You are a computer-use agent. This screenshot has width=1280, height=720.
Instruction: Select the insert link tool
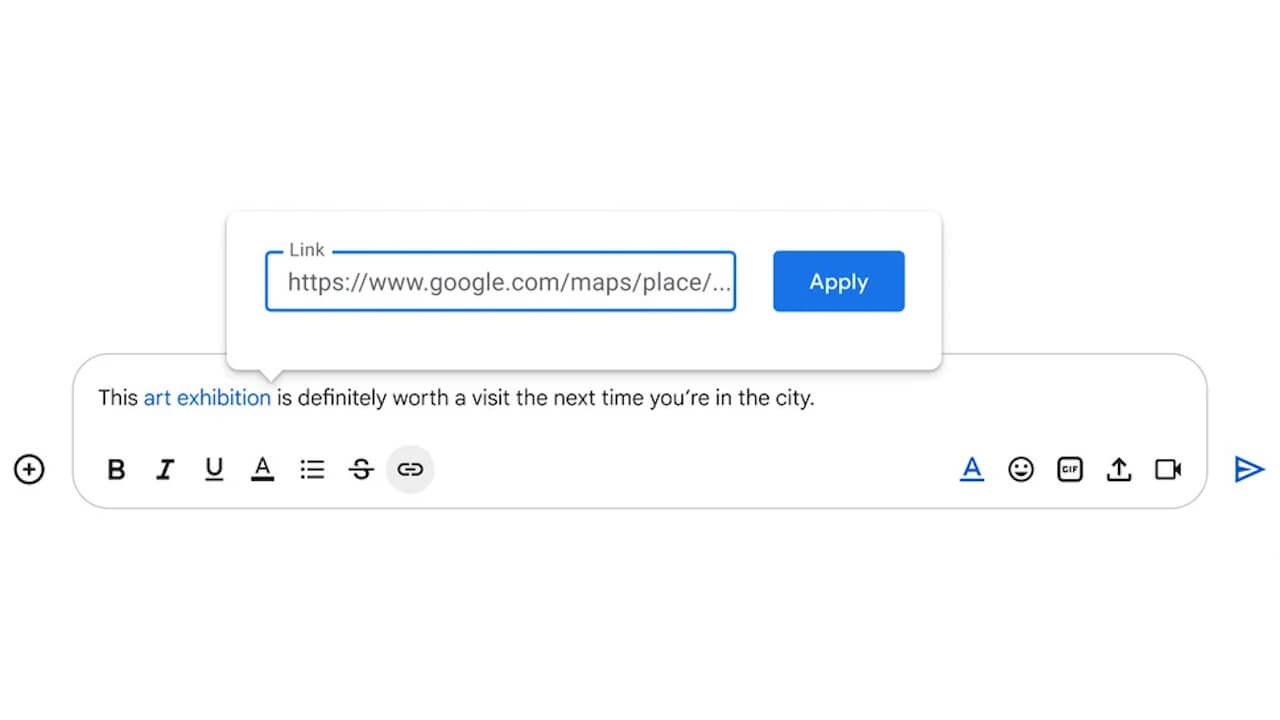410,469
